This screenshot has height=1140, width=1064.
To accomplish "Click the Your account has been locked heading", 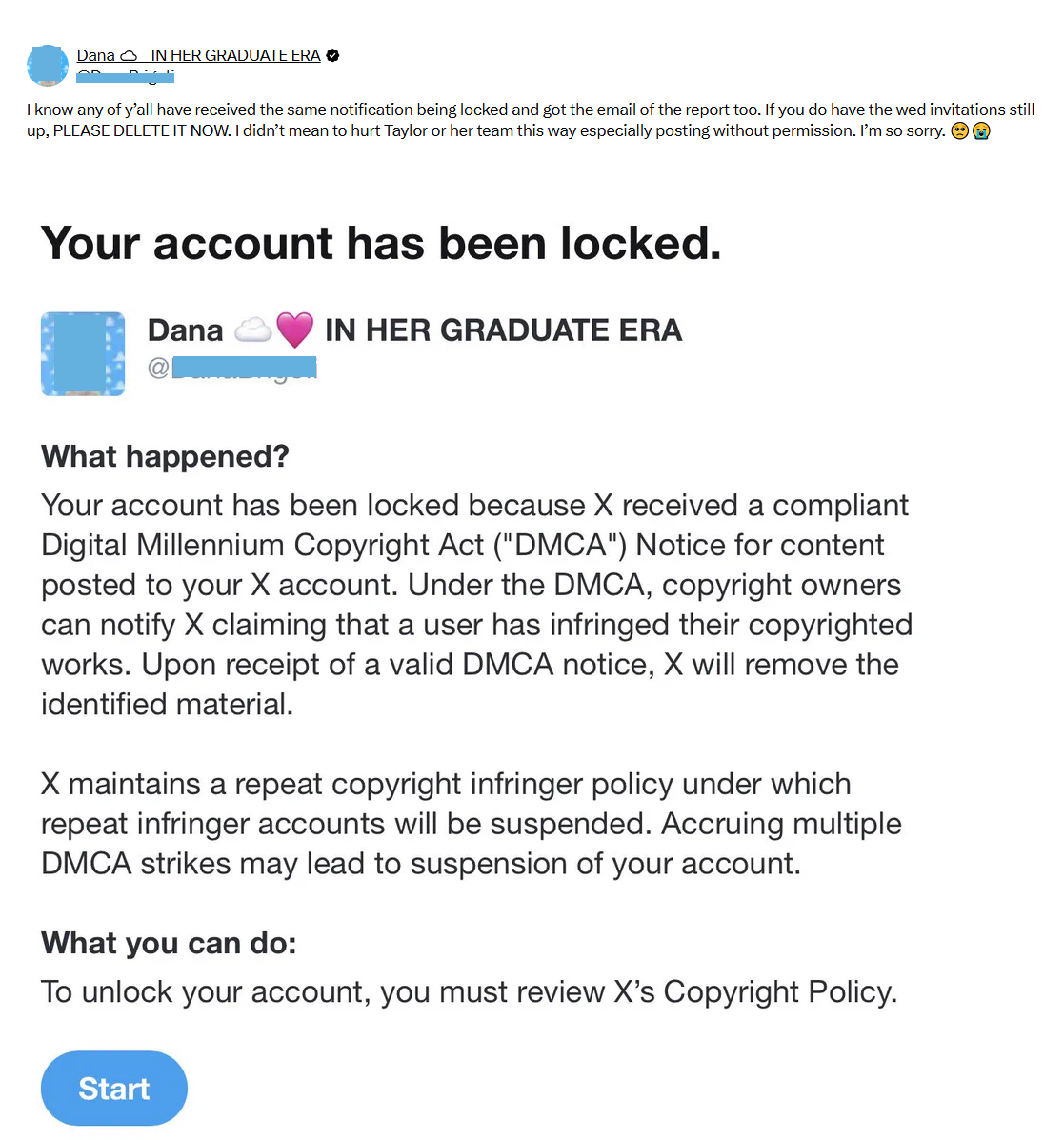I will coord(380,243).
